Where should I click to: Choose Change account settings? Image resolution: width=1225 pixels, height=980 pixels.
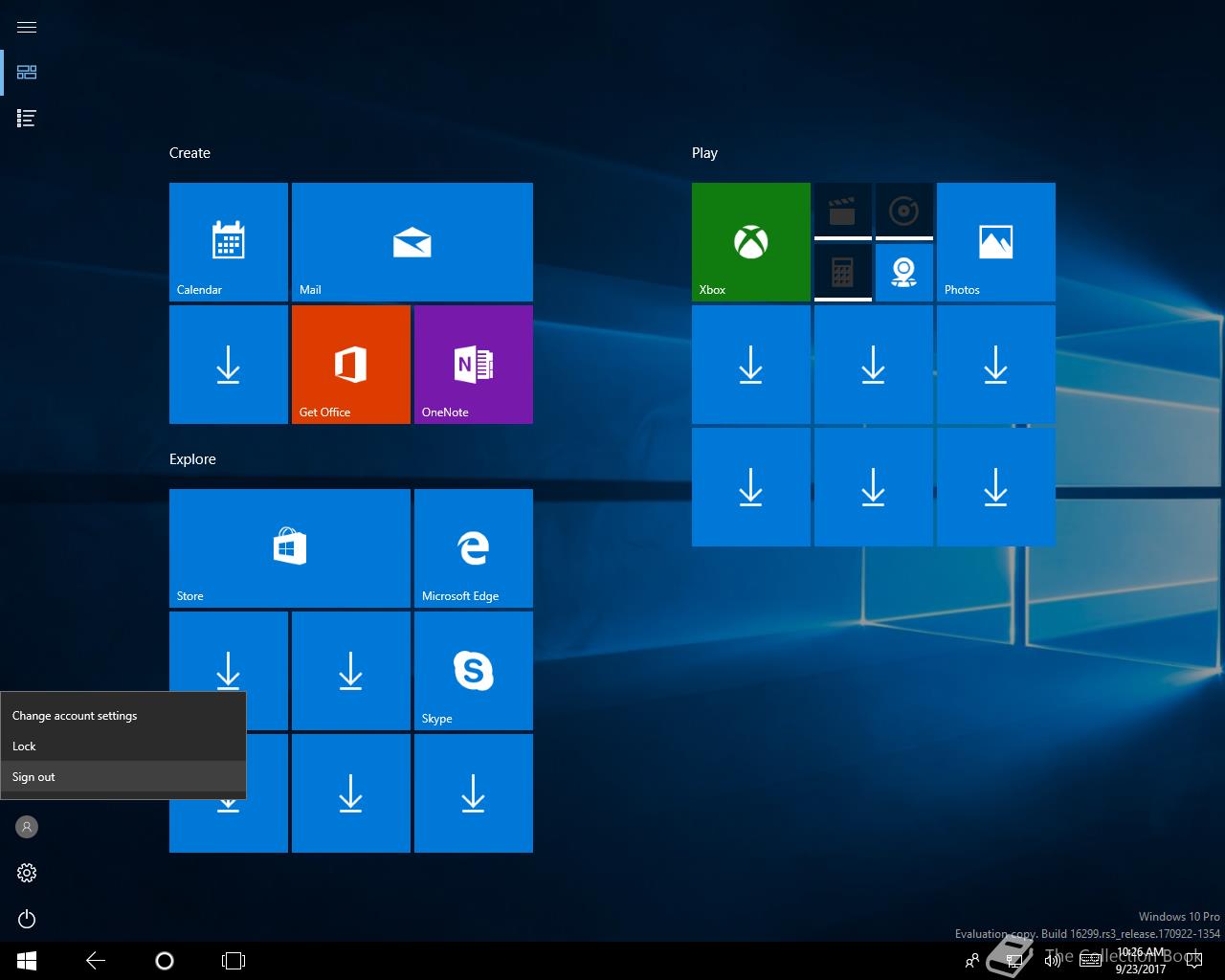pyautogui.click(x=123, y=716)
